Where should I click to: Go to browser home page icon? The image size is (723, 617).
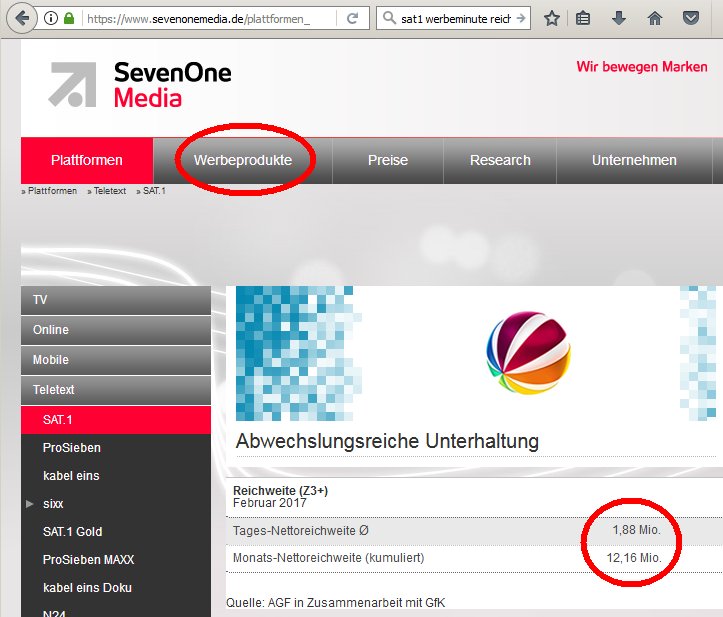click(x=655, y=19)
